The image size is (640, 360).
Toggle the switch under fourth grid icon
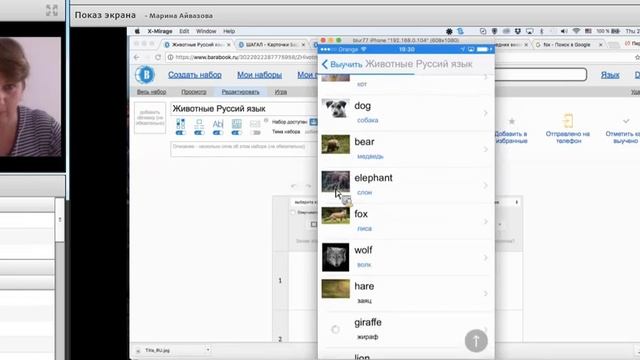point(236,133)
